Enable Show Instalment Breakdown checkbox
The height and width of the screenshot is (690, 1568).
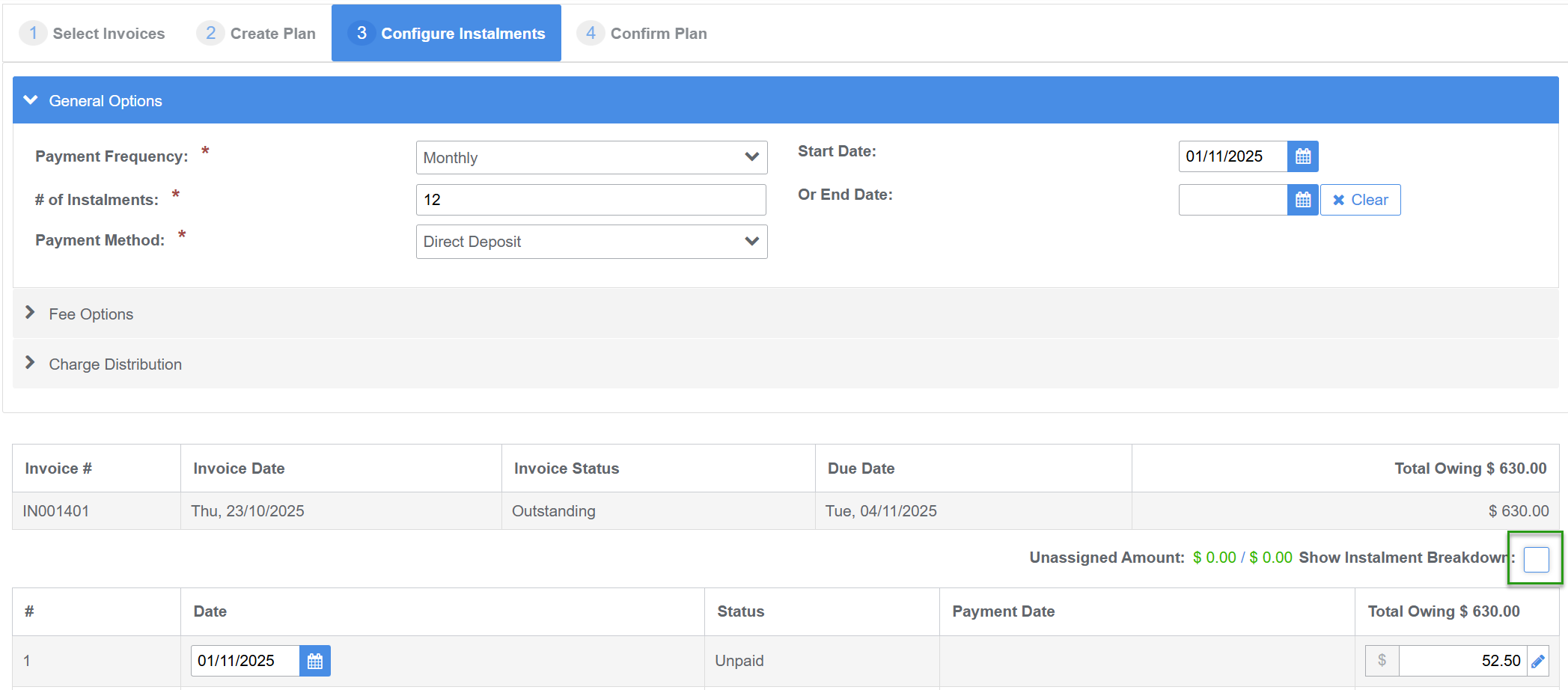1536,559
